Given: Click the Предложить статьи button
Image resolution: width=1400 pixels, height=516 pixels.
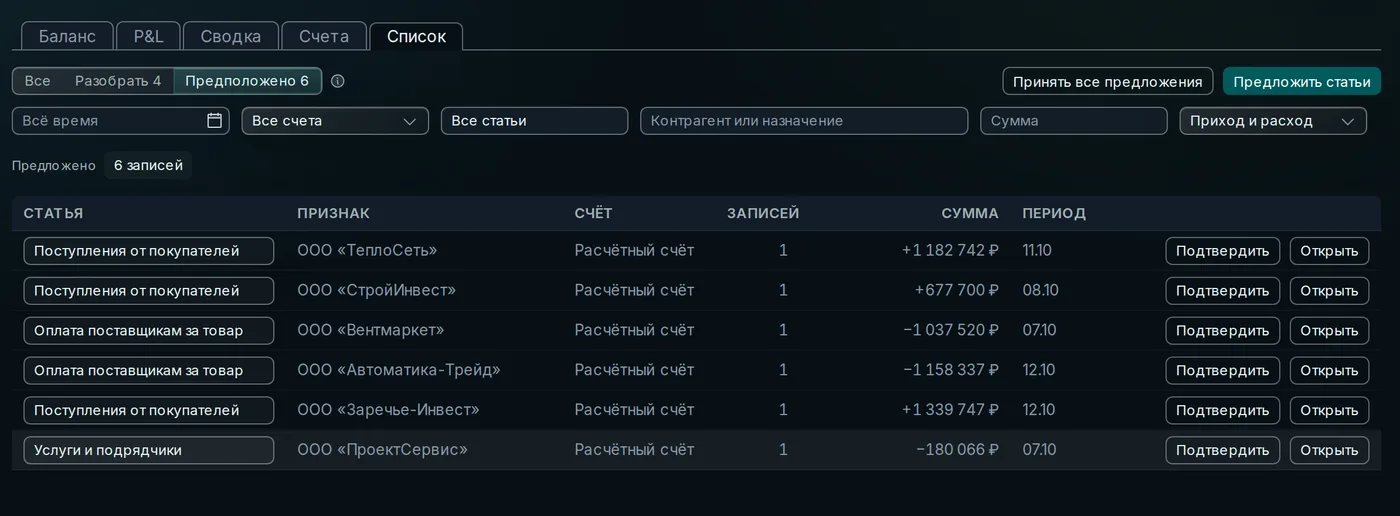Looking at the screenshot, I should coord(1302,82).
